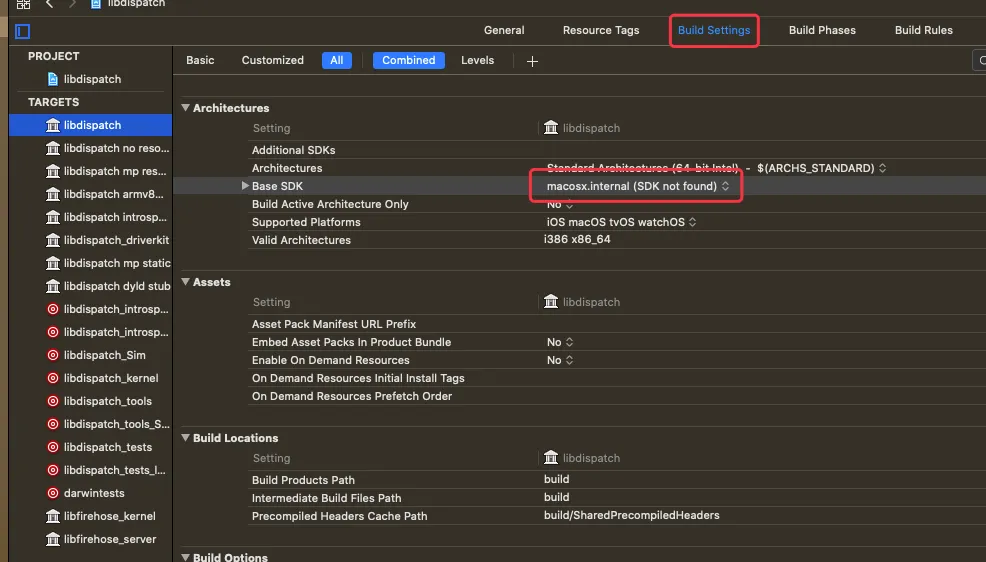Open the General tab

point(504,30)
